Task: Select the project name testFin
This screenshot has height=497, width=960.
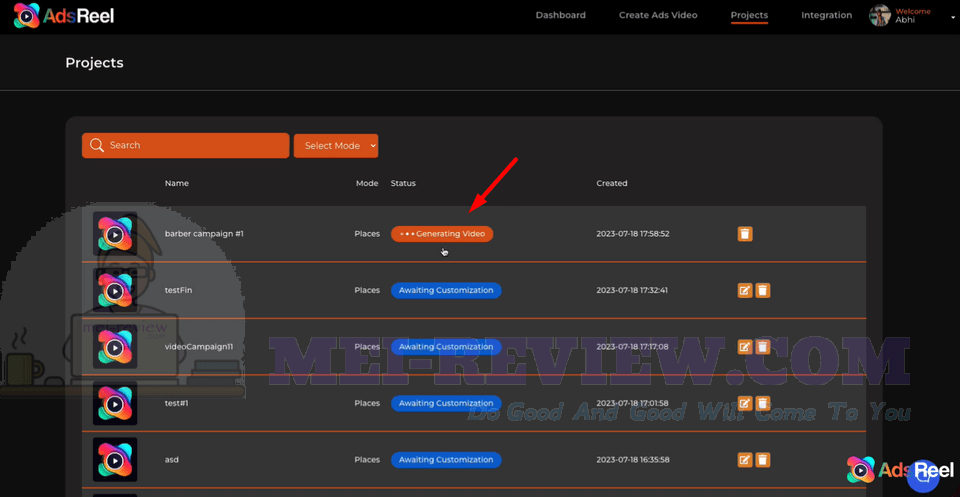Action: [x=178, y=290]
